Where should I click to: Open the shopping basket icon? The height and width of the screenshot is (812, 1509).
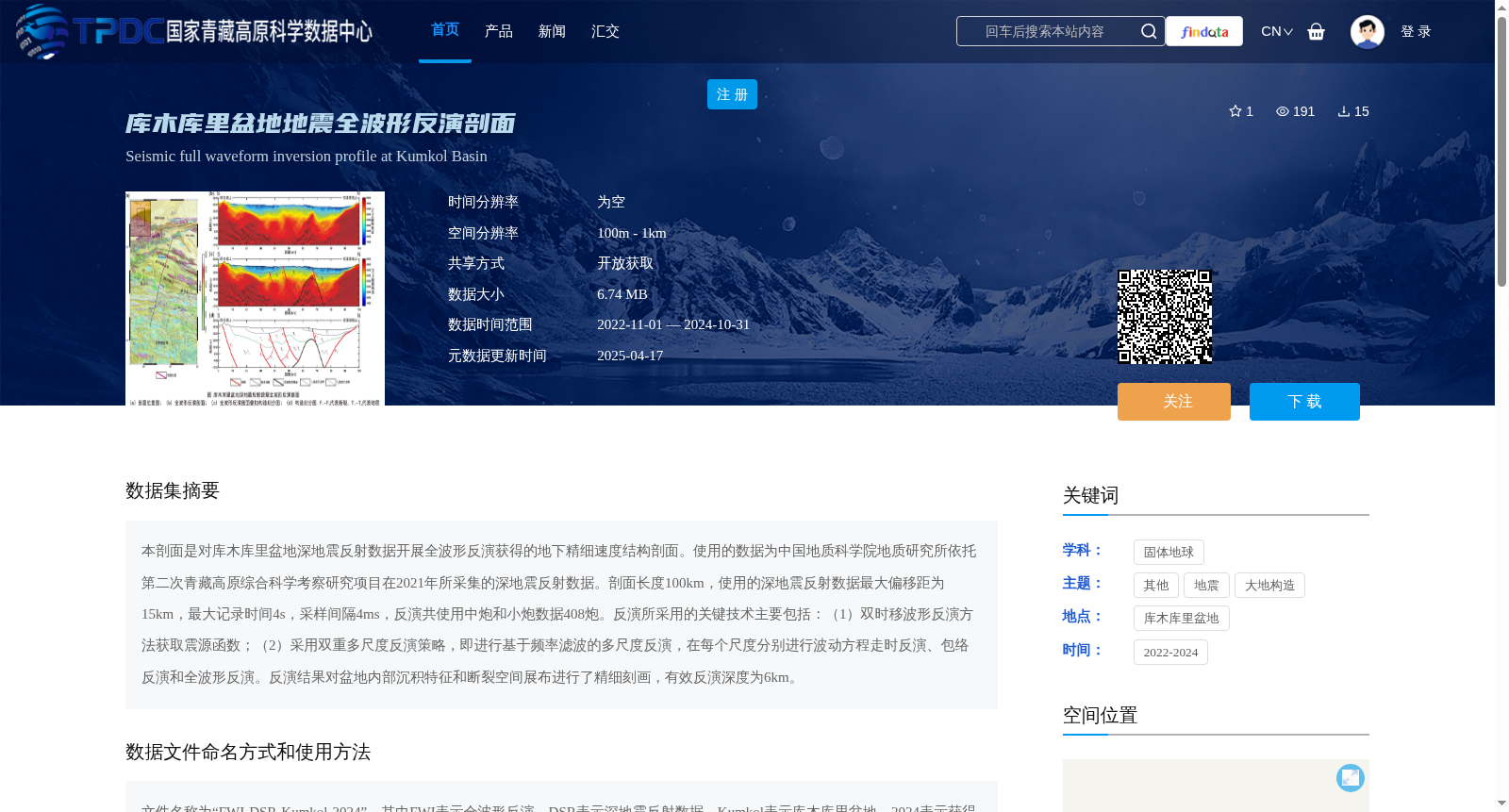point(1316,31)
